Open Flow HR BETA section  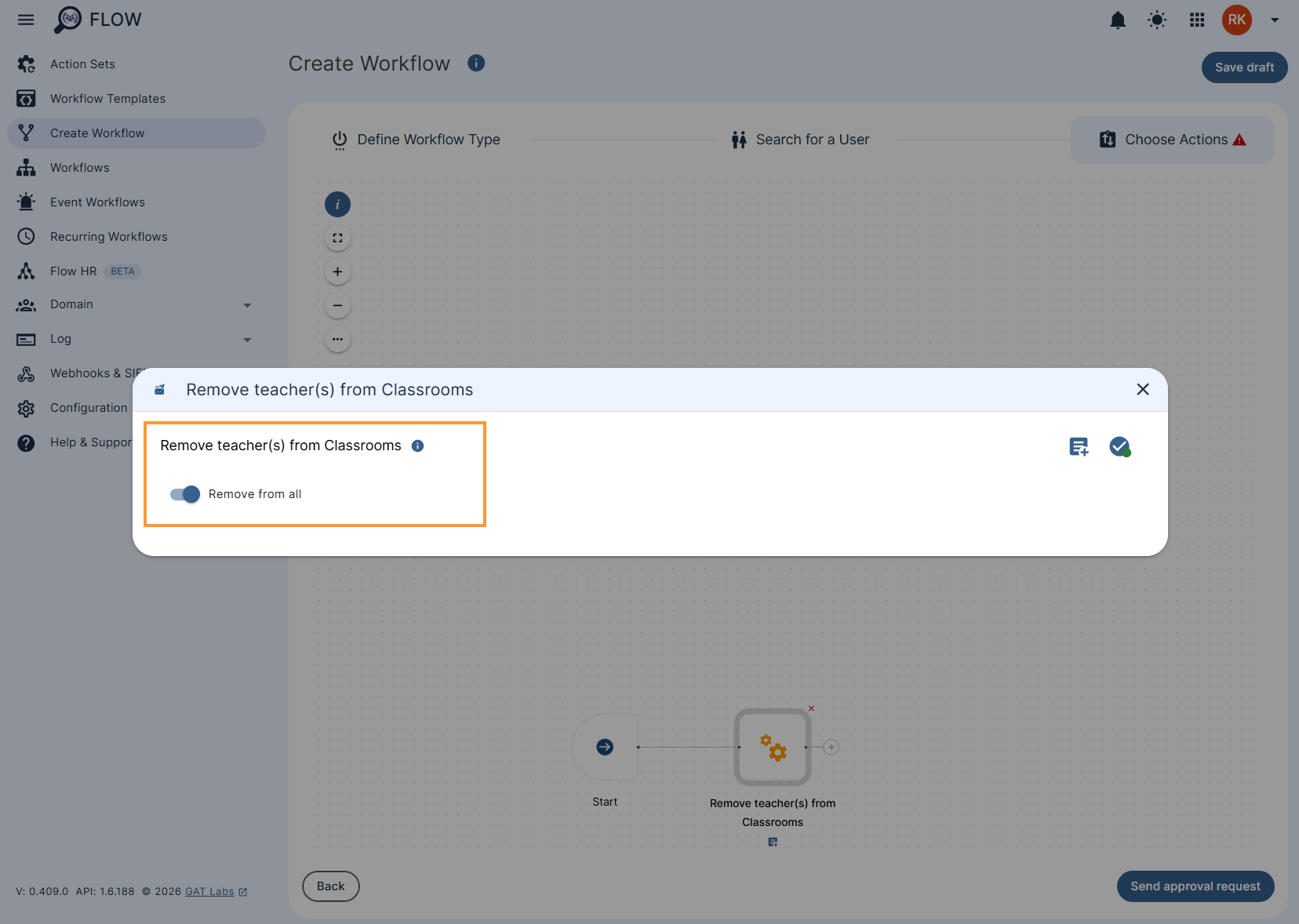[73, 271]
